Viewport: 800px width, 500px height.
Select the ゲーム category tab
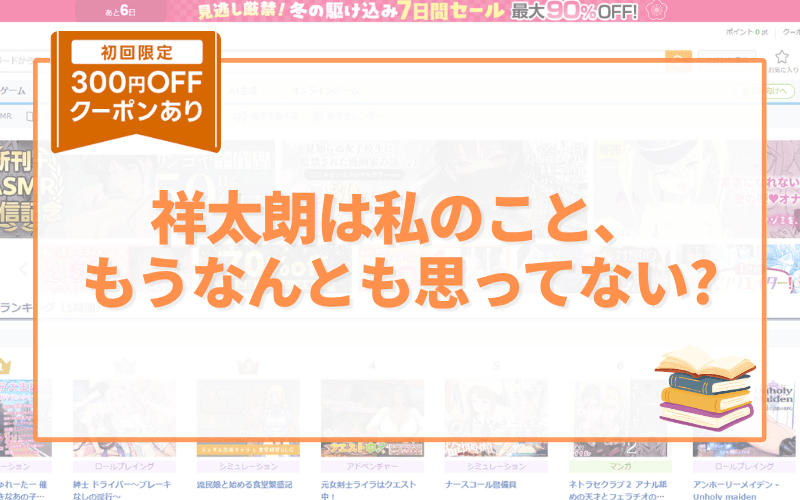click(x=13, y=91)
